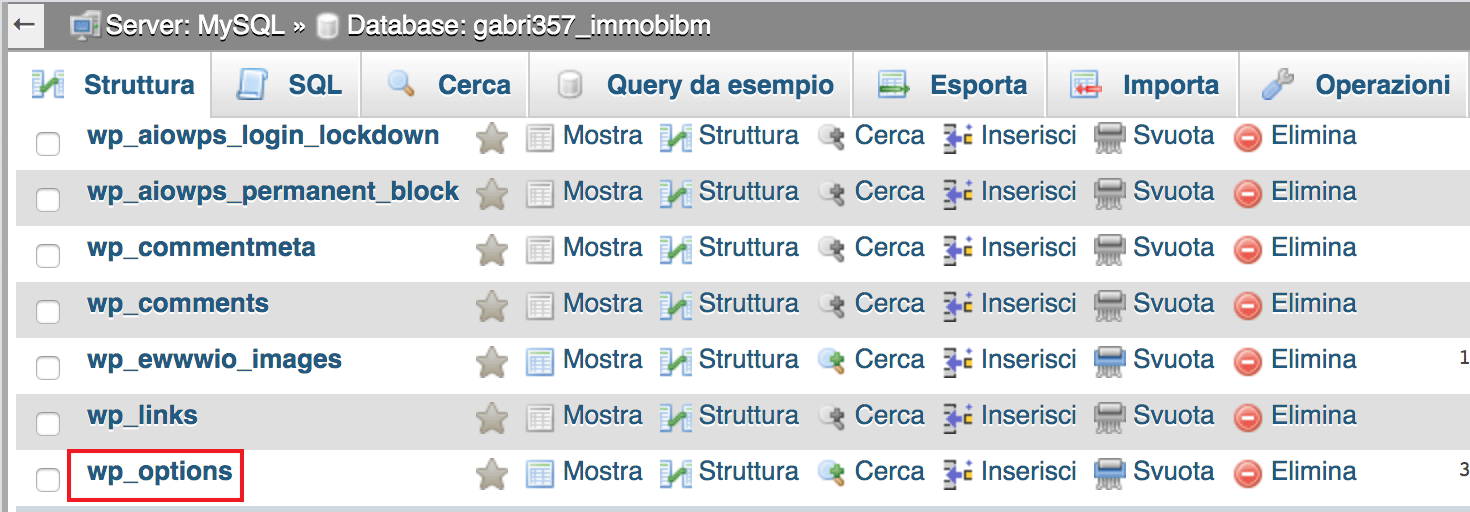Image resolution: width=1470 pixels, height=512 pixels.
Task: Open the SQL tab
Action: [x=288, y=85]
